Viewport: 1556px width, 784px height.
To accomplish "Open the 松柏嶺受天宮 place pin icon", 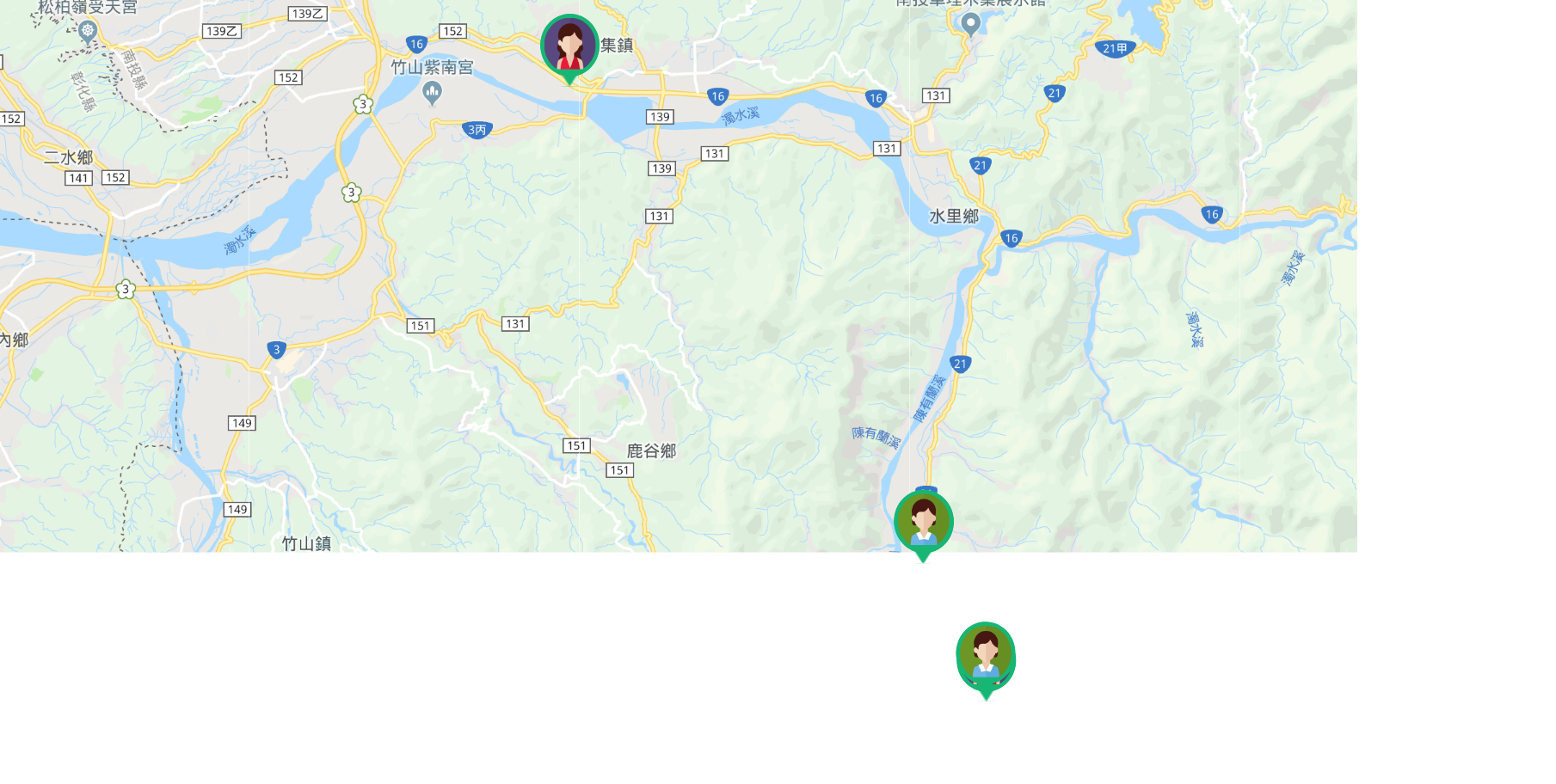I will (x=87, y=33).
